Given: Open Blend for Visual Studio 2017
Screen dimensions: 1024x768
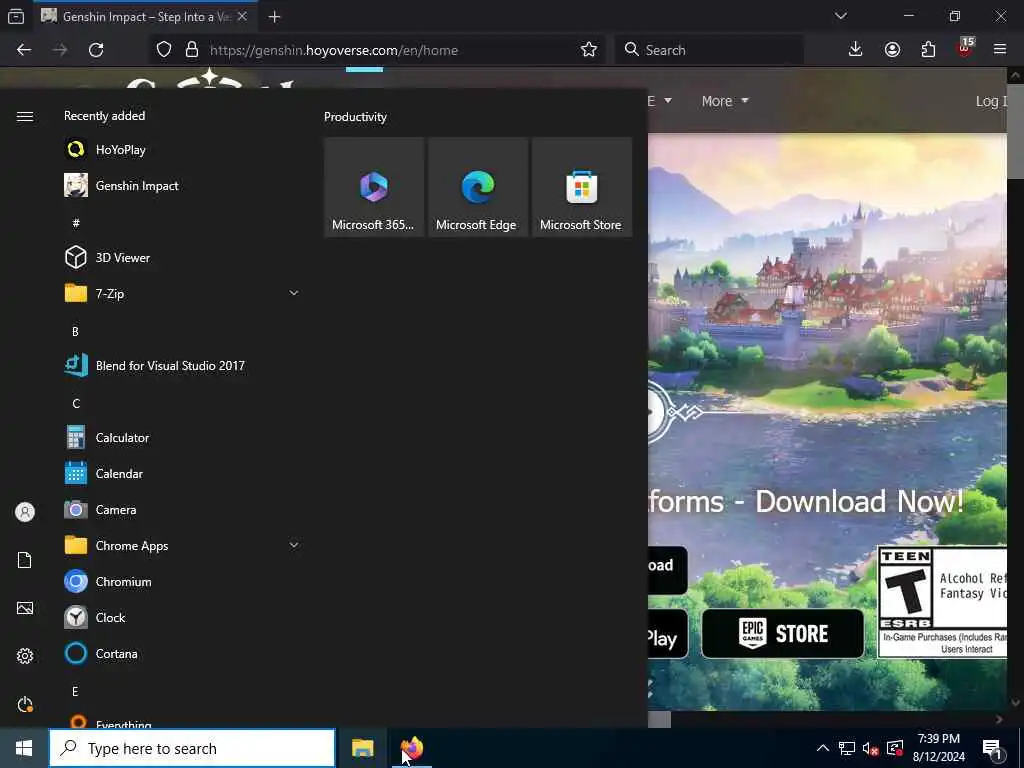Looking at the screenshot, I should pyautogui.click(x=182, y=366).
